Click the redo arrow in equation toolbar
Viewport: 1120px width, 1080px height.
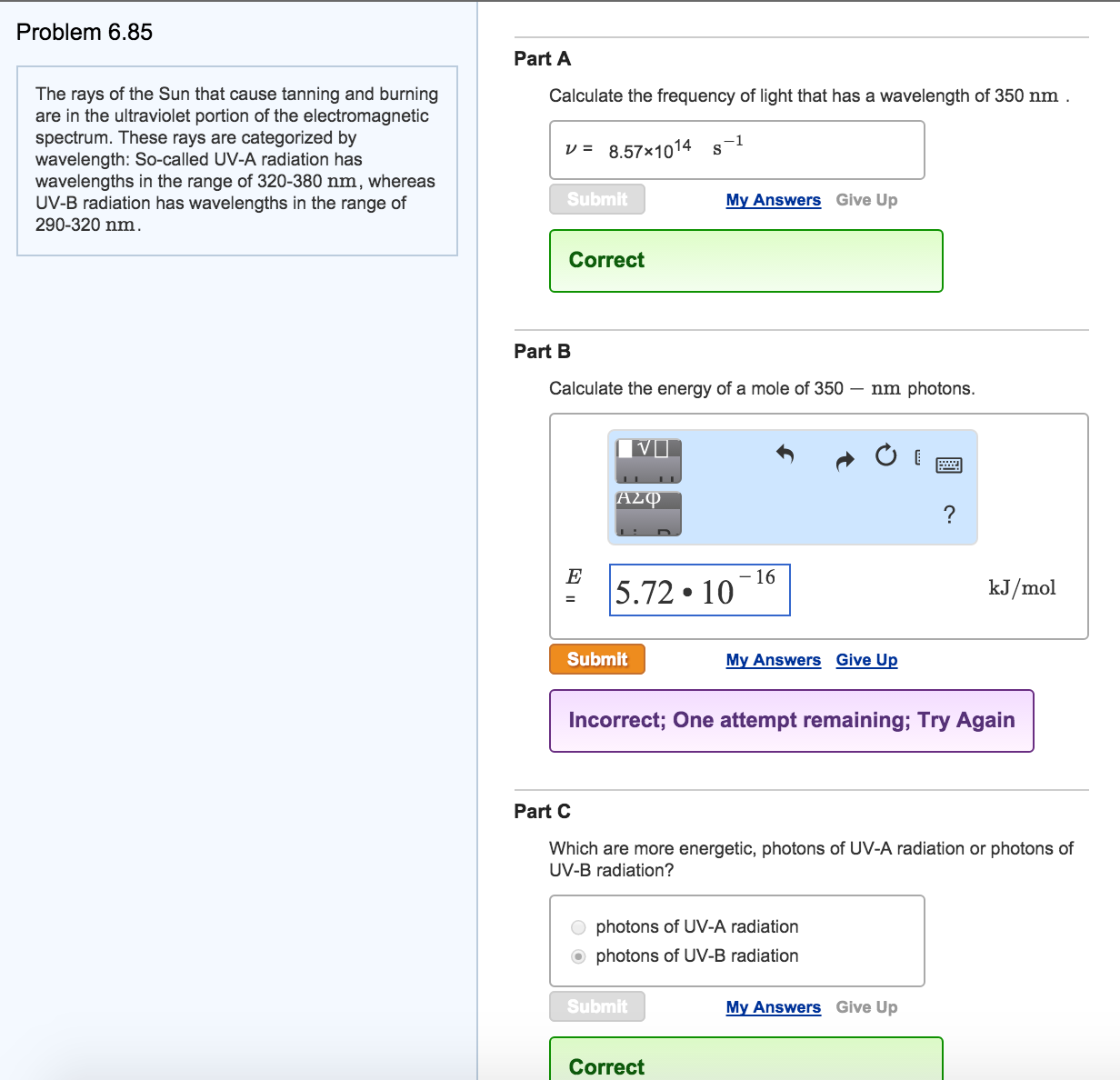coord(845,461)
